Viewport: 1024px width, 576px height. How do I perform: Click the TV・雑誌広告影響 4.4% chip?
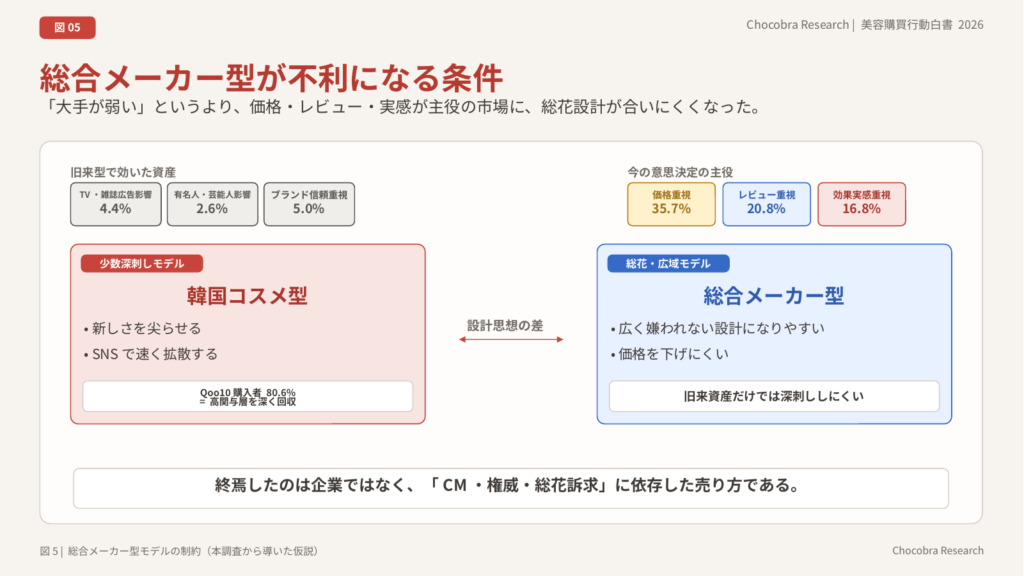[x=116, y=204]
